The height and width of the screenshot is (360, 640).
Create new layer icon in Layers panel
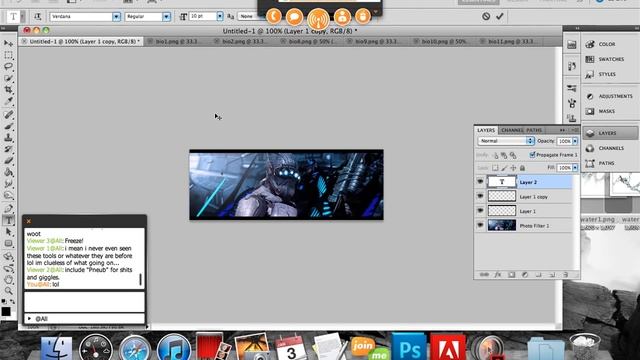[552, 275]
